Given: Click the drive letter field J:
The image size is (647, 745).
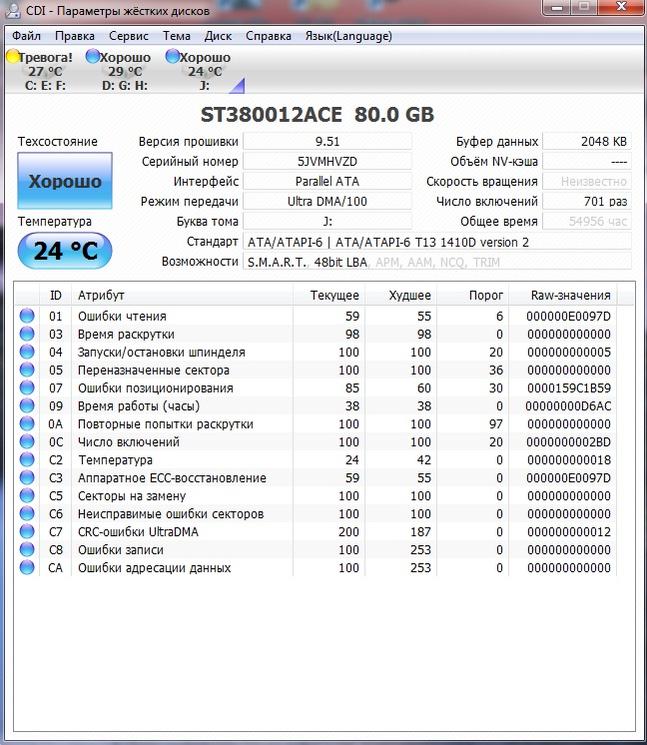Looking at the screenshot, I should (327, 221).
